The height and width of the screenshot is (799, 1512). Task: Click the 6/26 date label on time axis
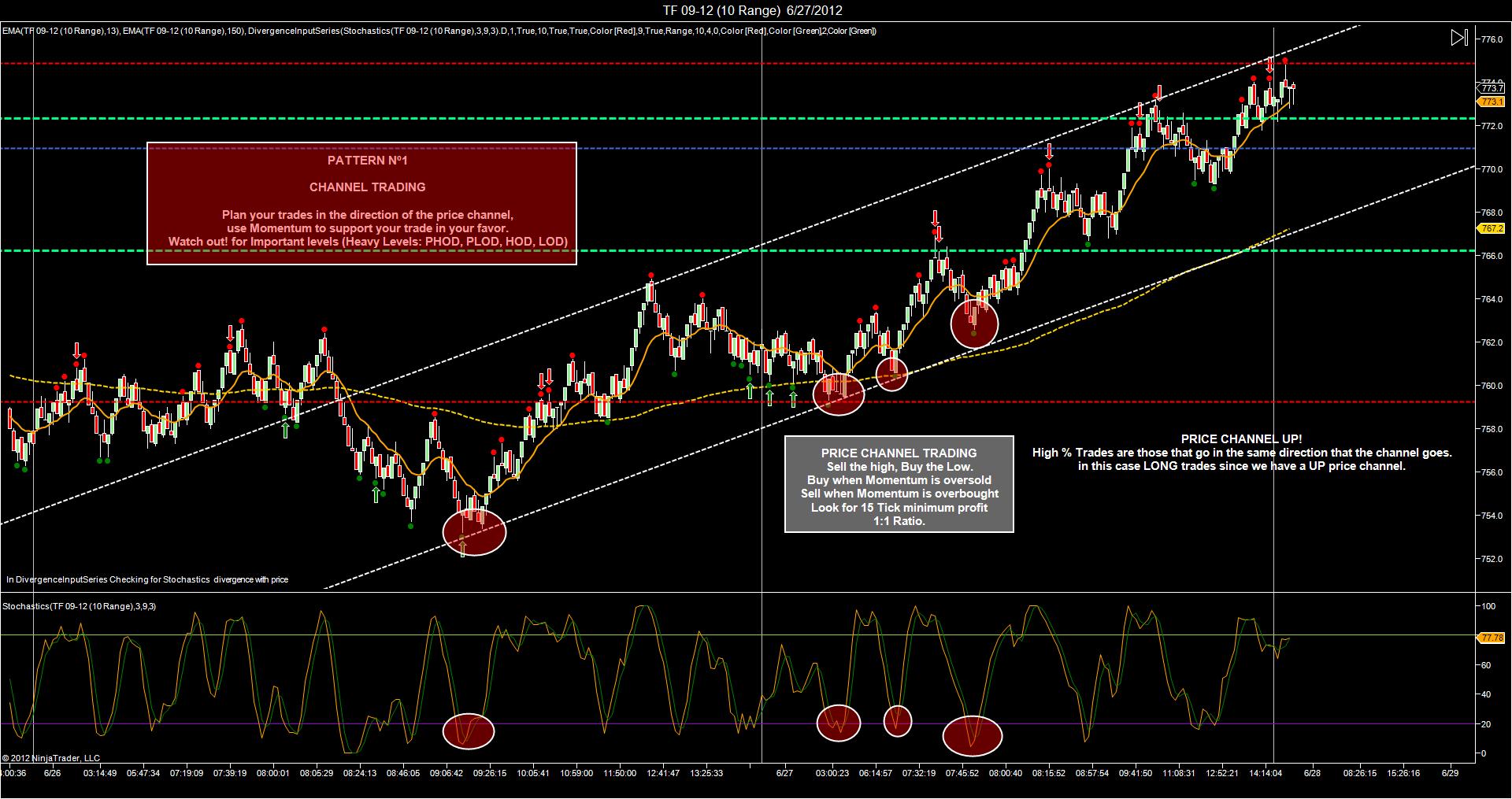click(x=53, y=773)
